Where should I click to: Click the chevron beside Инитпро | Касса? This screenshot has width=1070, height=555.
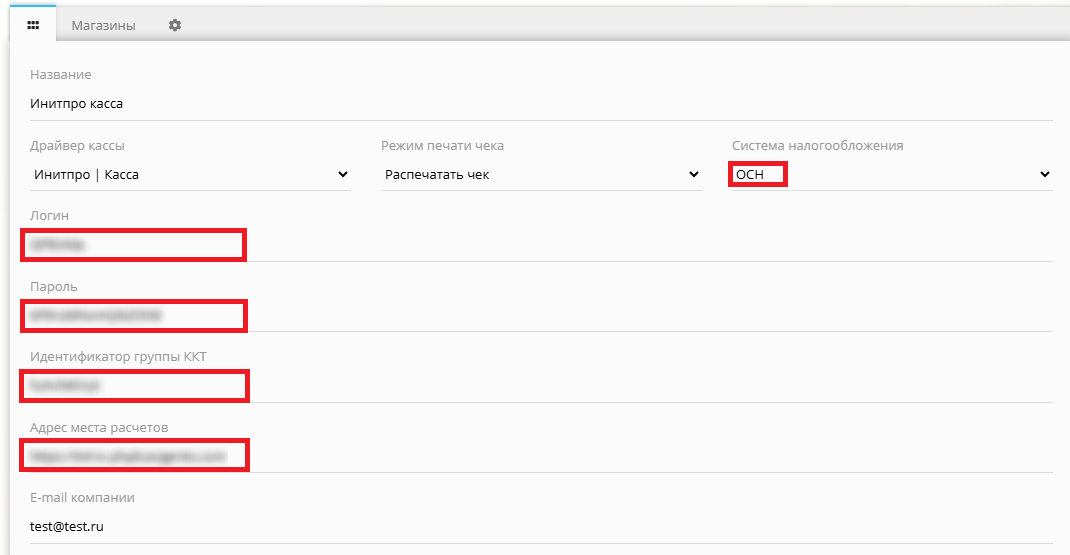point(343,175)
